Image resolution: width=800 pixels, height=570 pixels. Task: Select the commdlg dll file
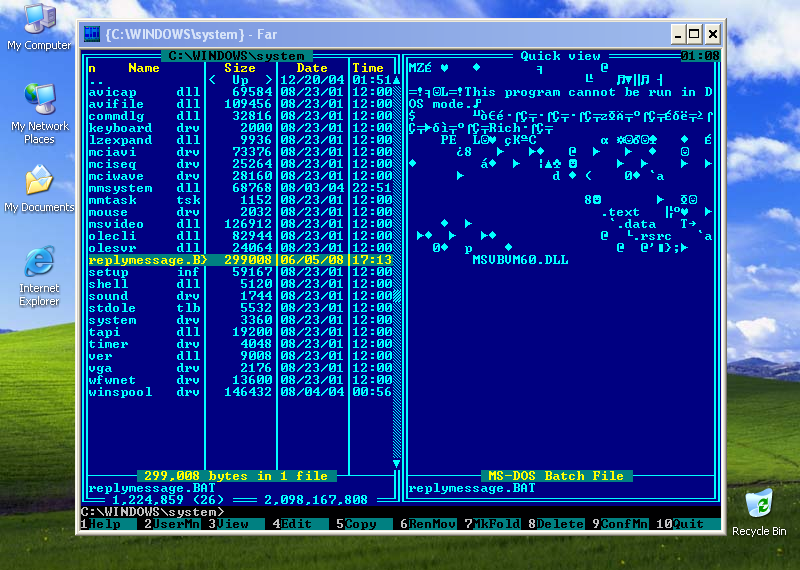click(240, 116)
